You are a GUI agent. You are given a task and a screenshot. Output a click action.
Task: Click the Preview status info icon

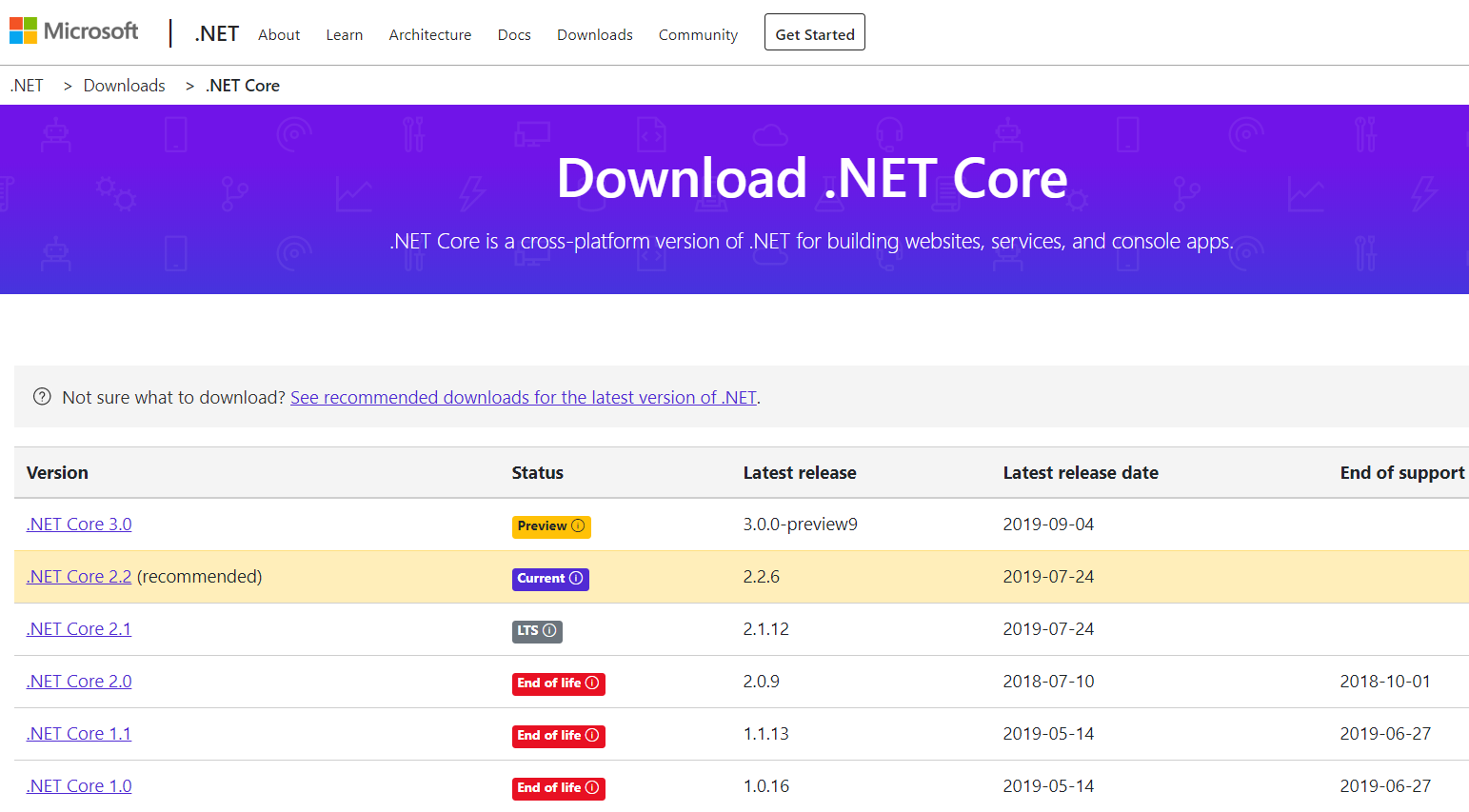(x=578, y=526)
